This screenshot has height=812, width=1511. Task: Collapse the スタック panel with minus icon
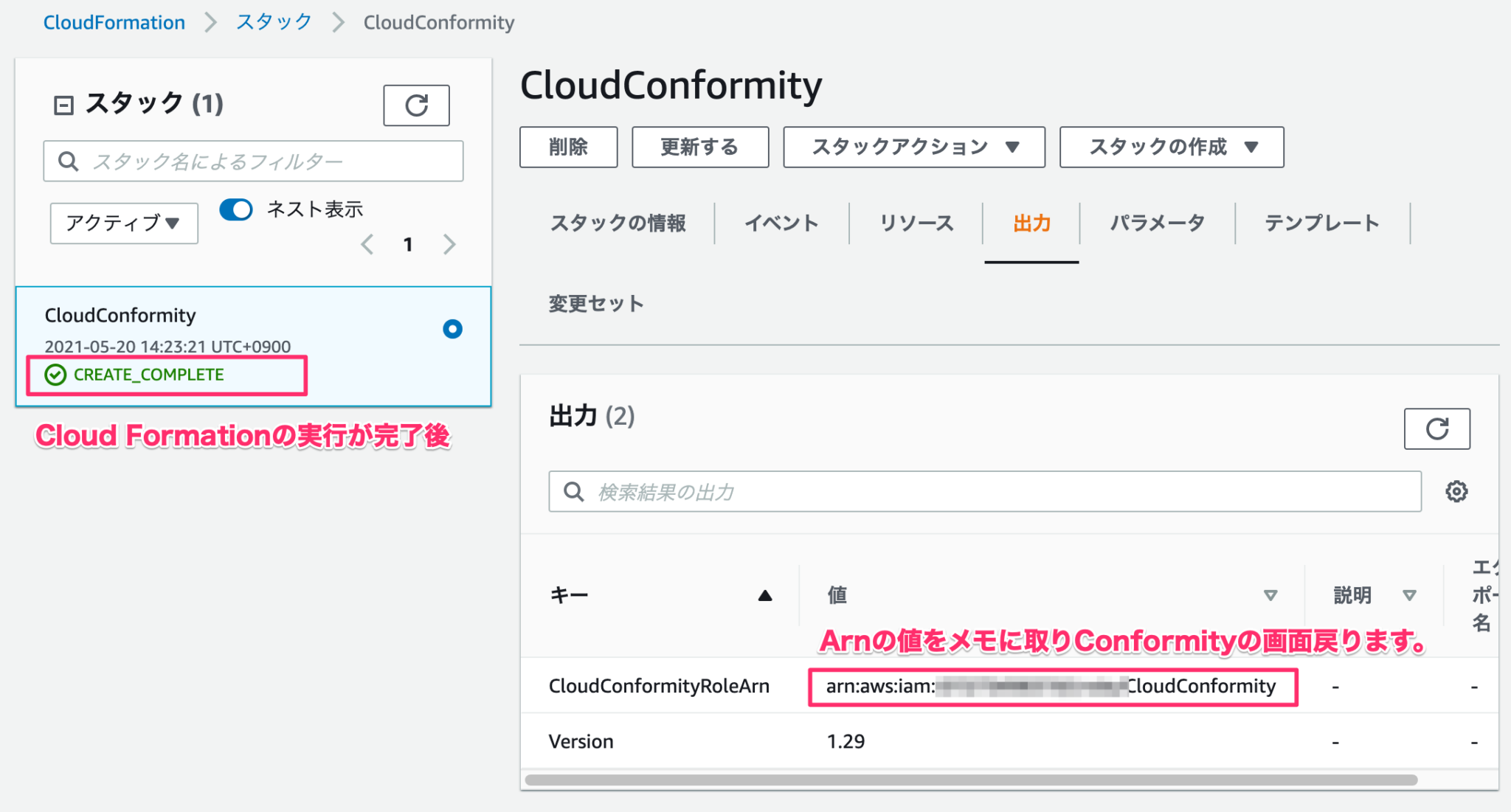tap(65, 103)
